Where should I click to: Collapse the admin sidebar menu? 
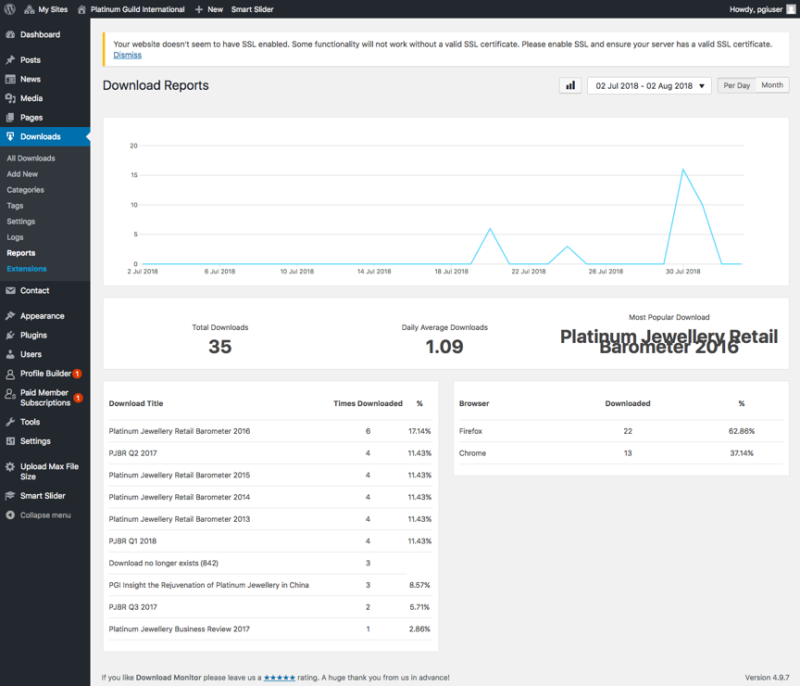point(38,515)
